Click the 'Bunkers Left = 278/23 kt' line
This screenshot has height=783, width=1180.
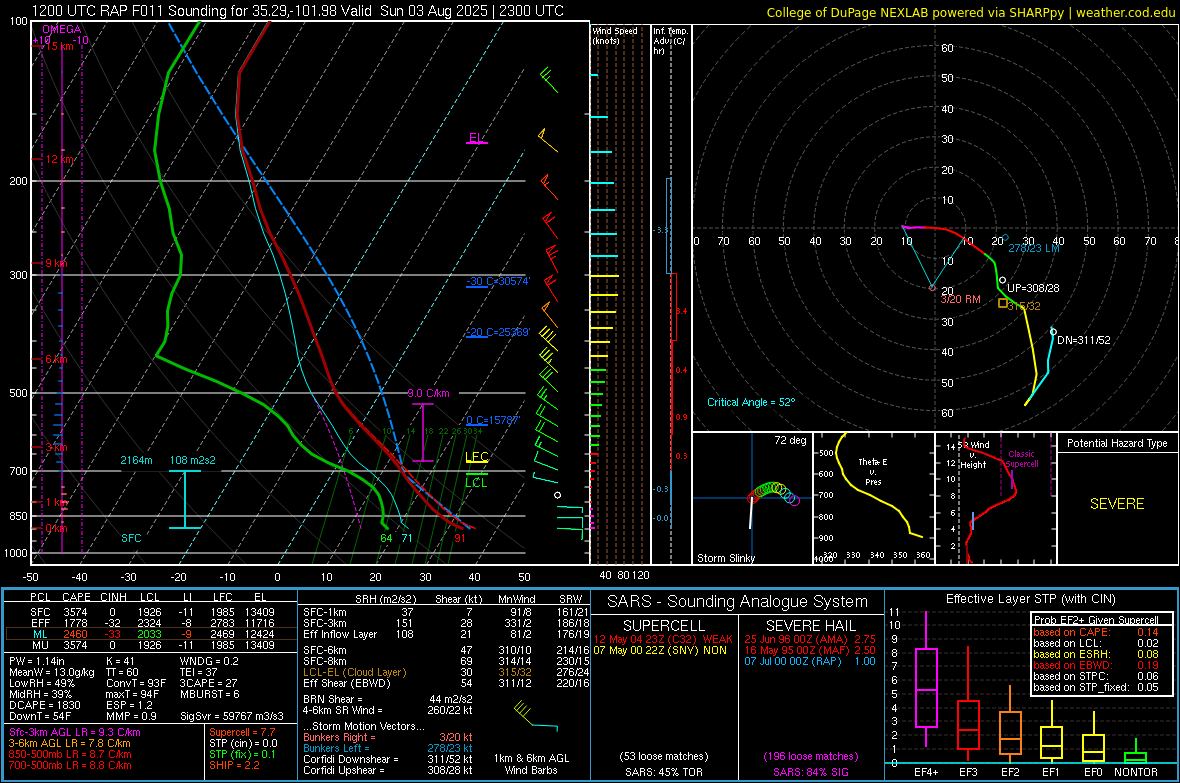[387, 748]
